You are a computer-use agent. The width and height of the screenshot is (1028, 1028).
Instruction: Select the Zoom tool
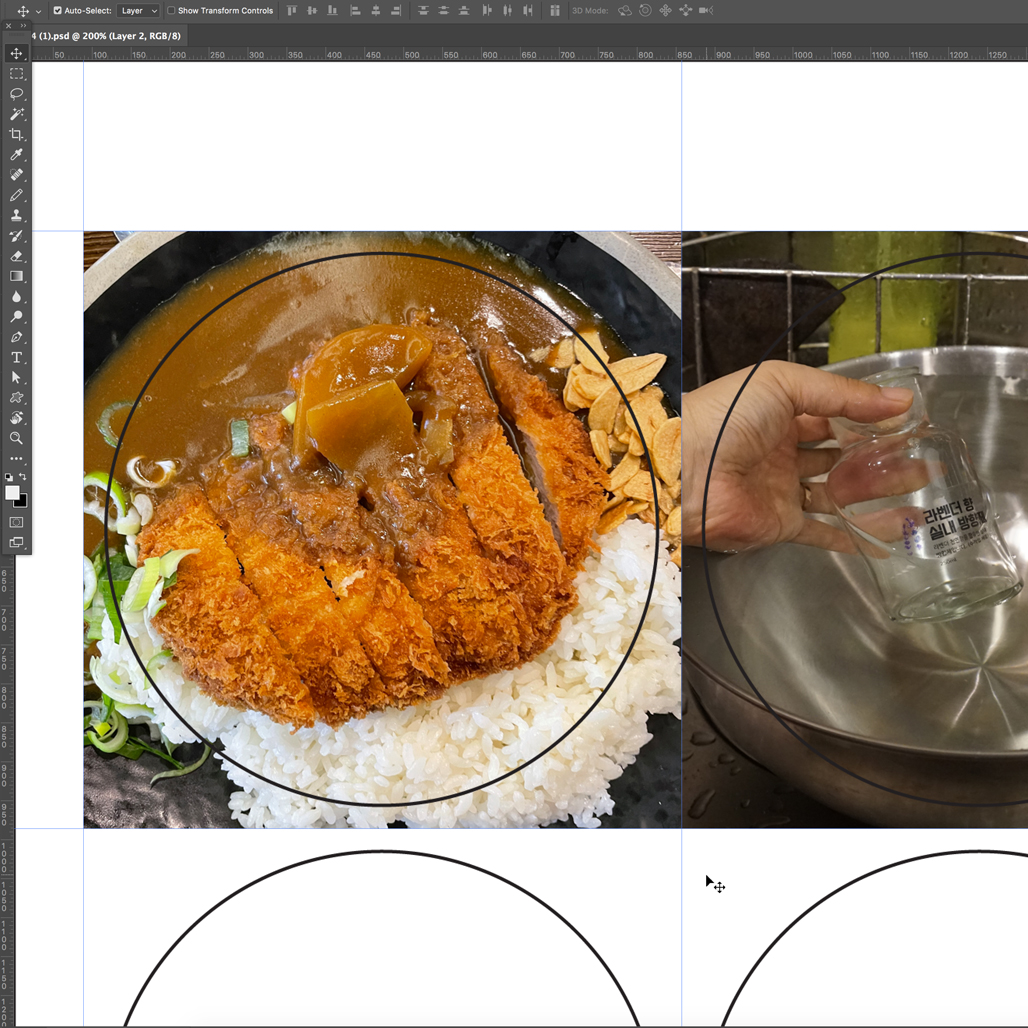click(16, 439)
